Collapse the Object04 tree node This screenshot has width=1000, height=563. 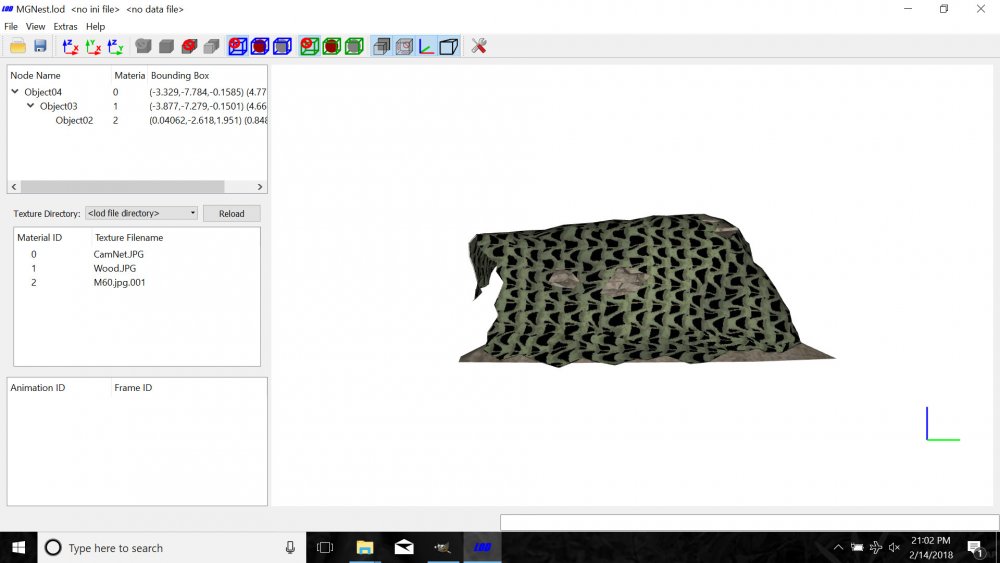[15, 92]
